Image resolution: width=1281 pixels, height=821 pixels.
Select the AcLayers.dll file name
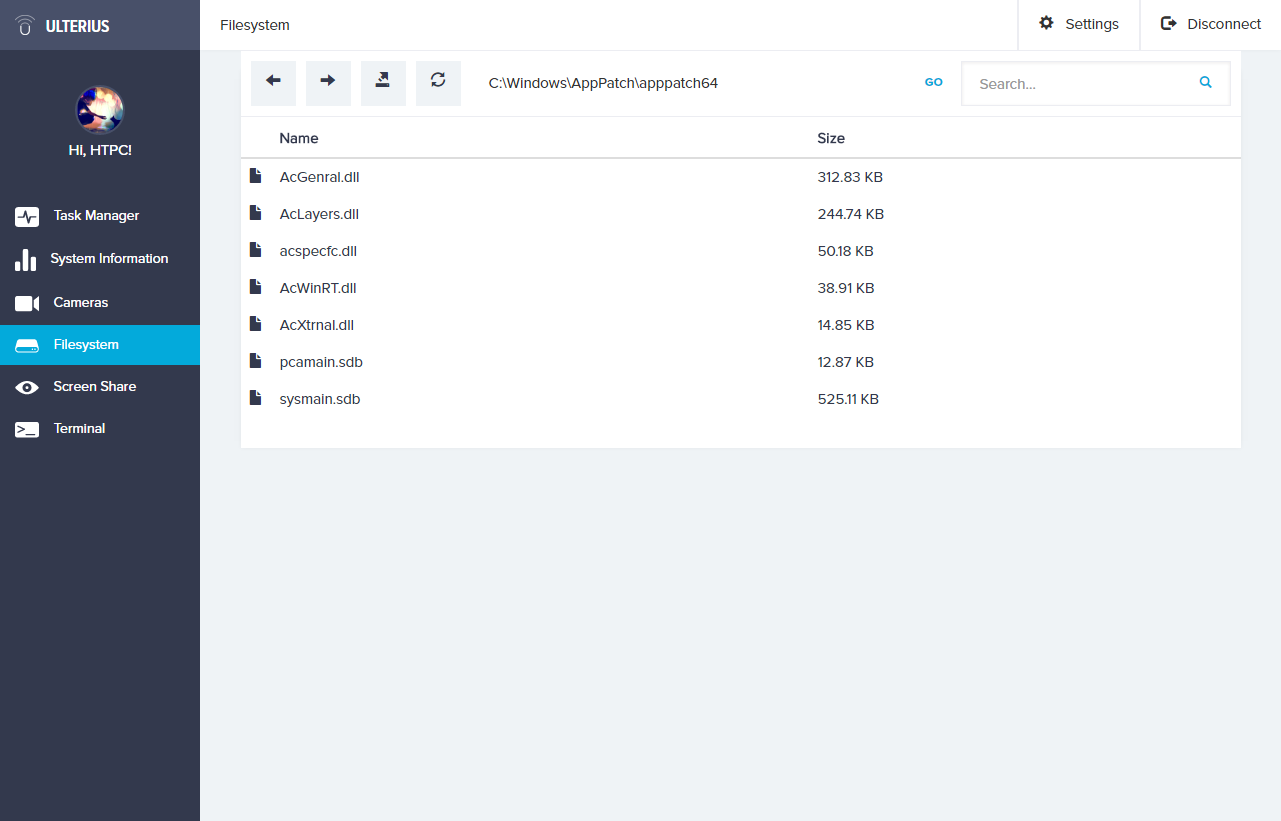click(x=319, y=214)
